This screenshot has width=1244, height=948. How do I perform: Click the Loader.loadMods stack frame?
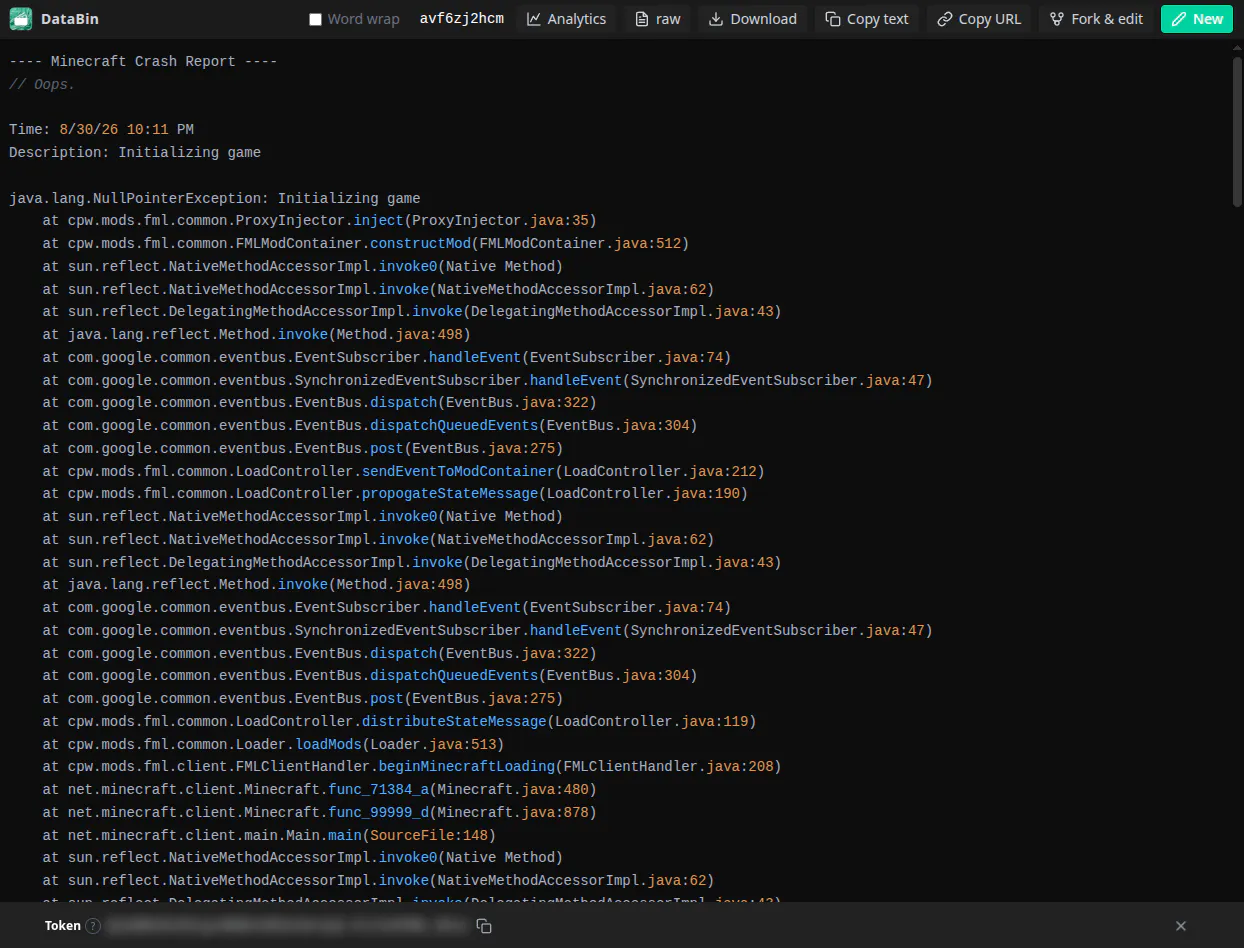[273, 745]
